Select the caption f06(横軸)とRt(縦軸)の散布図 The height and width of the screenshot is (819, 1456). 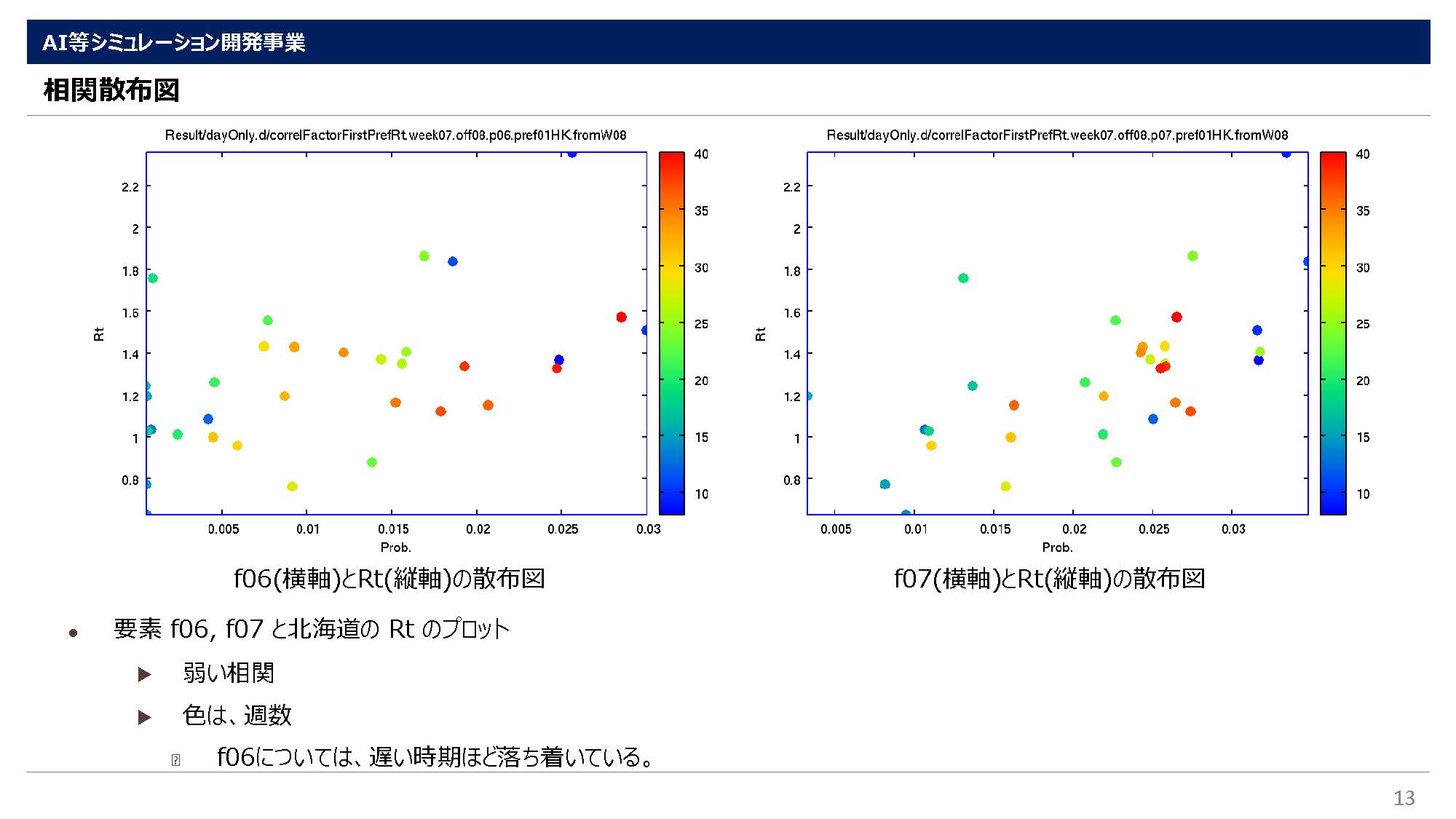tap(389, 579)
